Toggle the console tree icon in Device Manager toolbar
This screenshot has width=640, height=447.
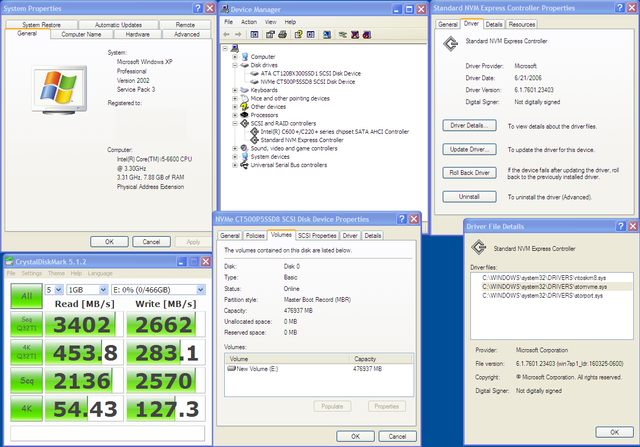pyautogui.click(x=254, y=35)
